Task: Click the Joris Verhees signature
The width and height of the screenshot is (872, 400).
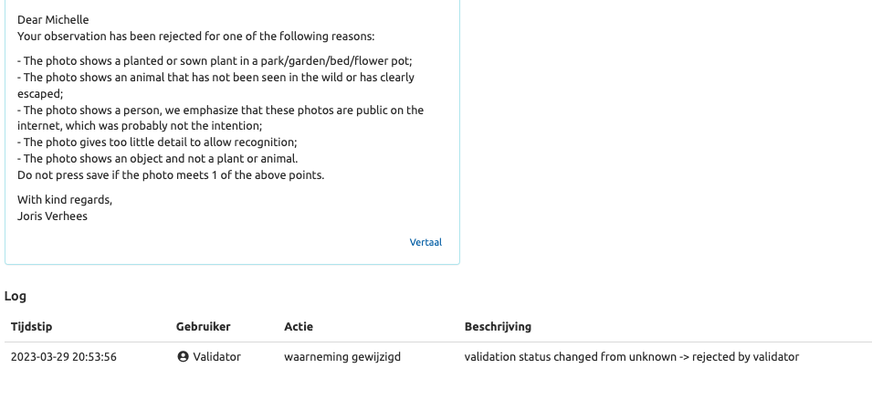Action: 52,216
